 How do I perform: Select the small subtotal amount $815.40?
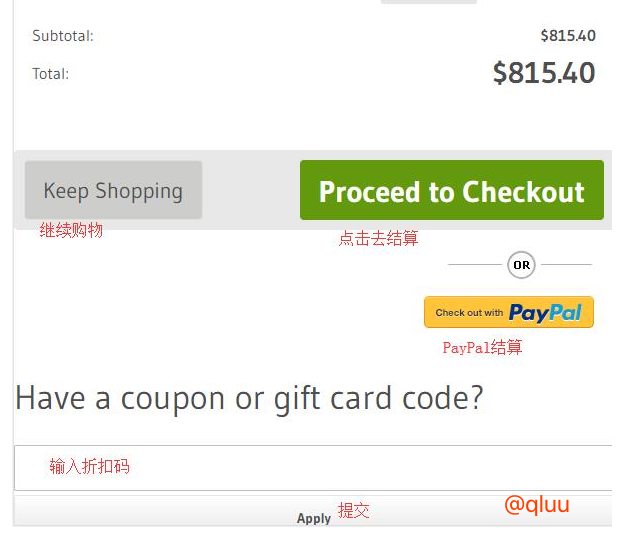coord(567,36)
